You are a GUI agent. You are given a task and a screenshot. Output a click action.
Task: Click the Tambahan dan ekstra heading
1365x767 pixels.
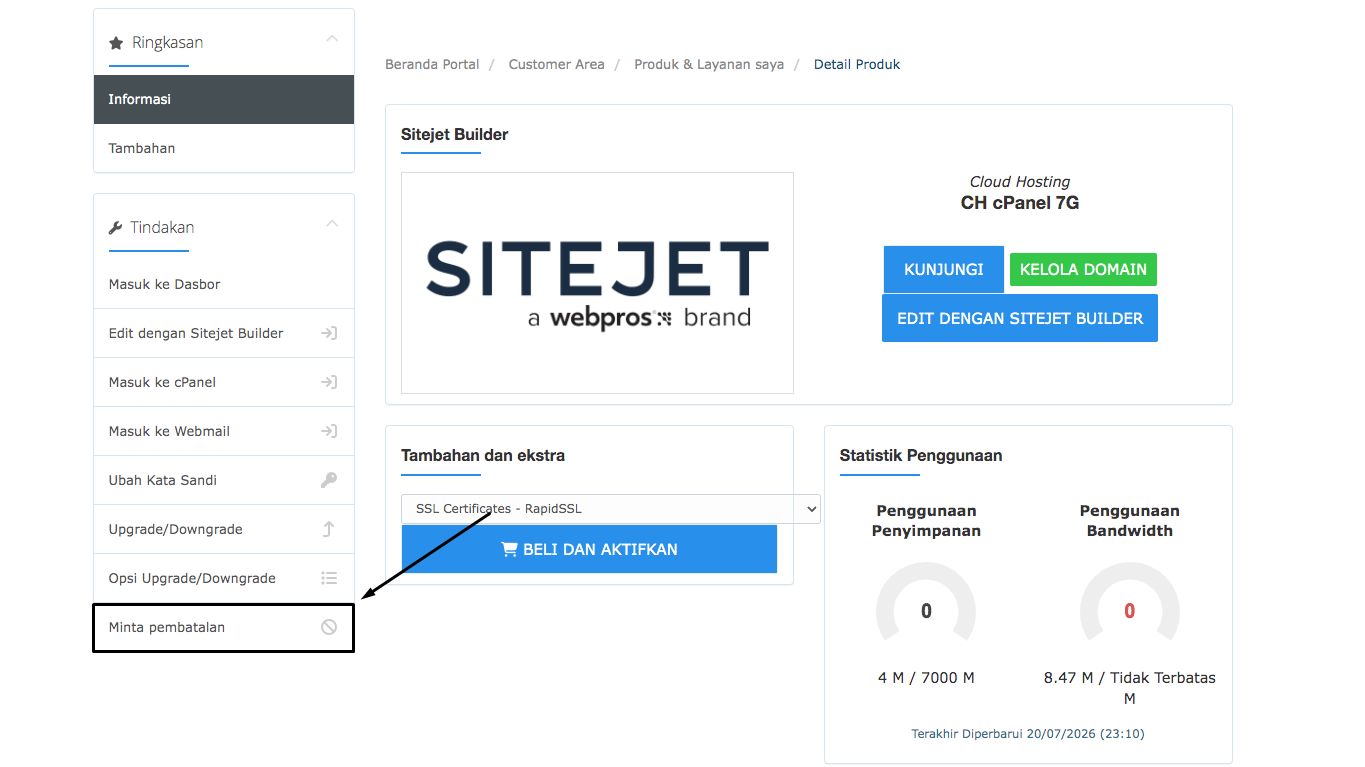coord(483,455)
